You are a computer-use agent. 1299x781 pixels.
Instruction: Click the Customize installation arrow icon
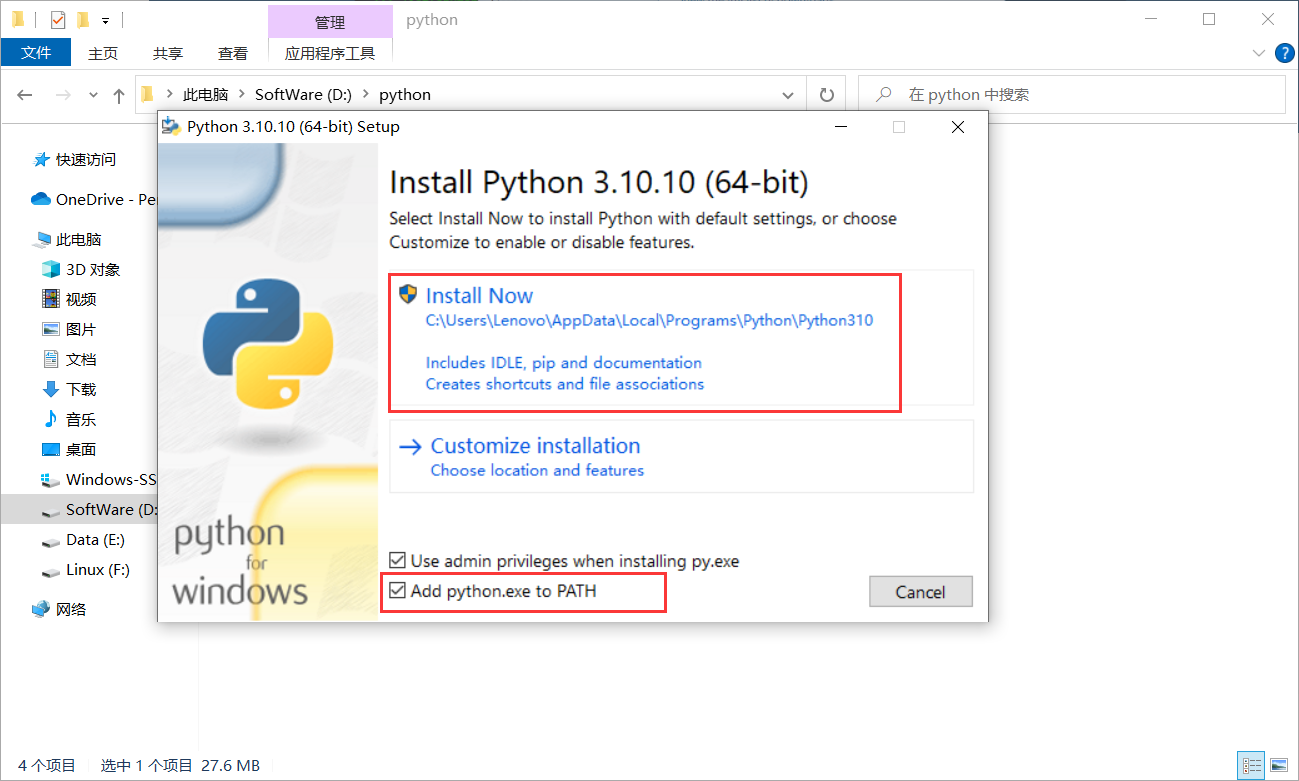[x=410, y=447]
